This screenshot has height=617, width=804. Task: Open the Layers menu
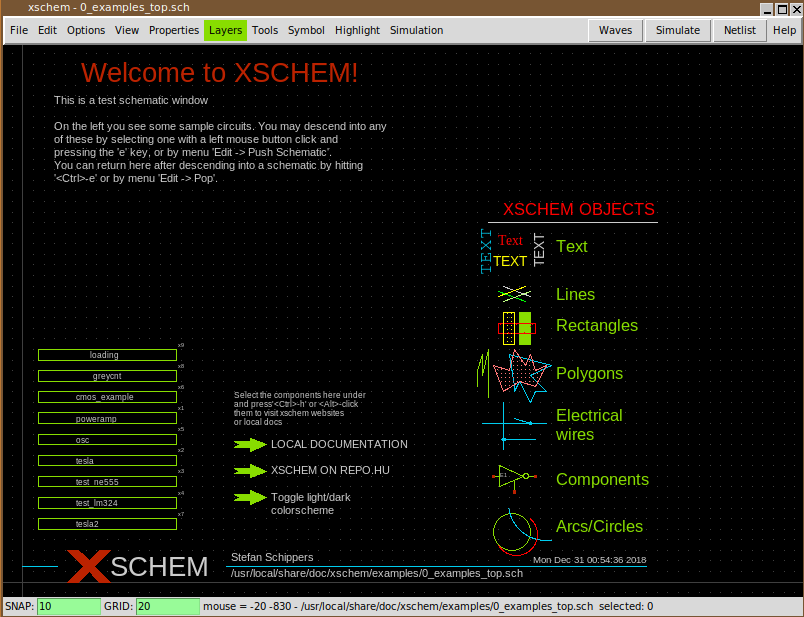click(x=225, y=30)
